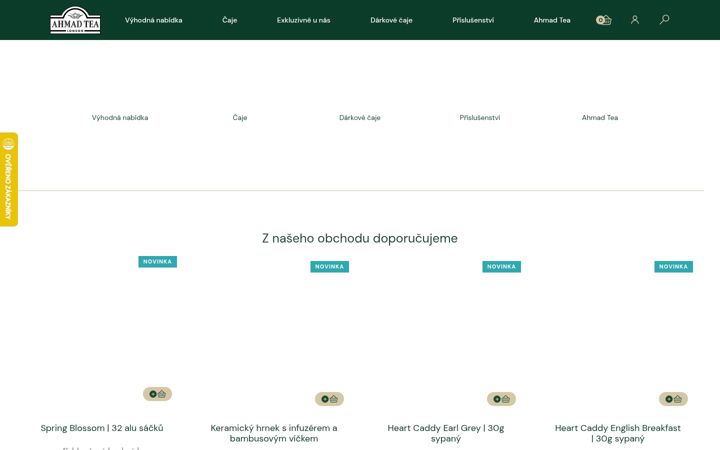Go to Ahmad Tea category tile
This screenshot has width=720, height=450.
click(x=600, y=118)
